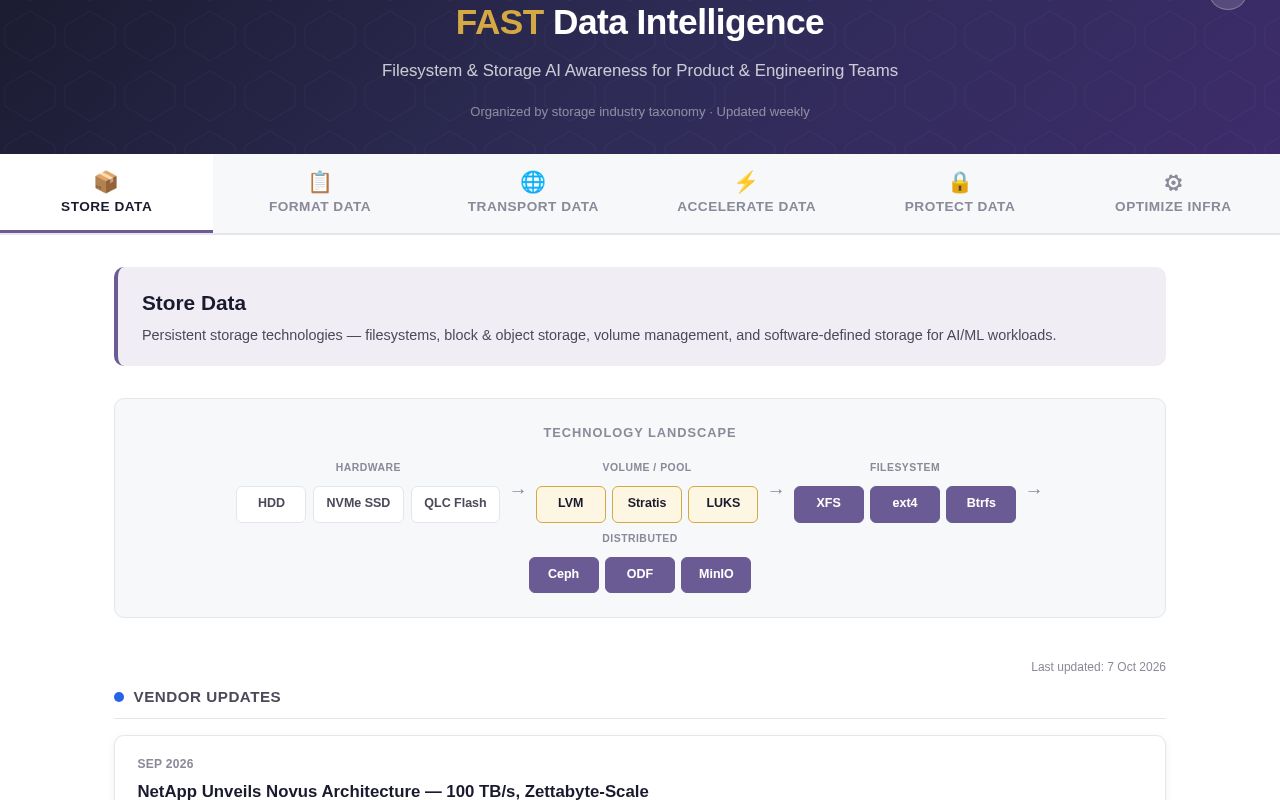Click the VOLUME / POOL column label
Viewport: 1280px width, 800px height.
[x=647, y=468]
